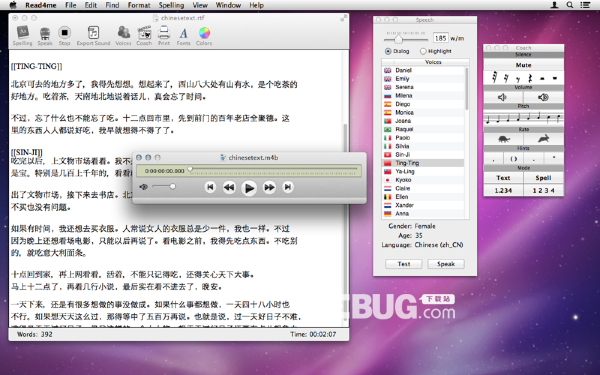Viewport: 600px width, 375px height.
Task: Select the Daniel voice
Action: coord(423,70)
